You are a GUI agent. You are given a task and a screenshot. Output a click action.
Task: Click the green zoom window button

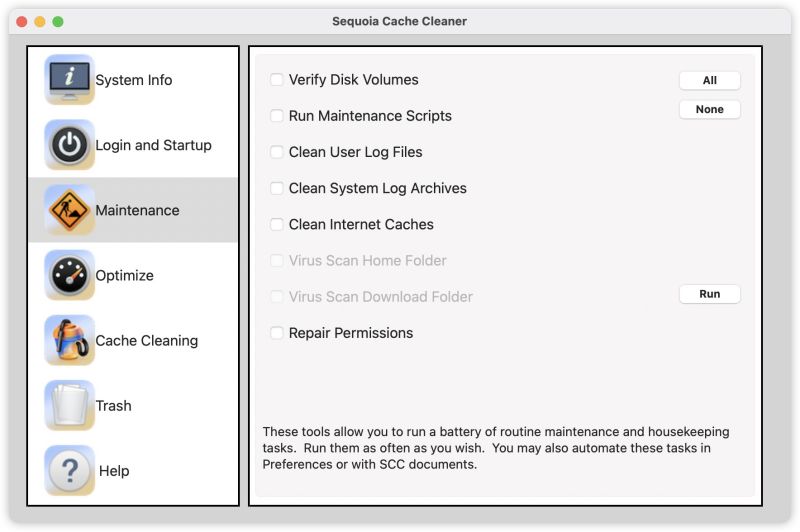click(x=58, y=21)
